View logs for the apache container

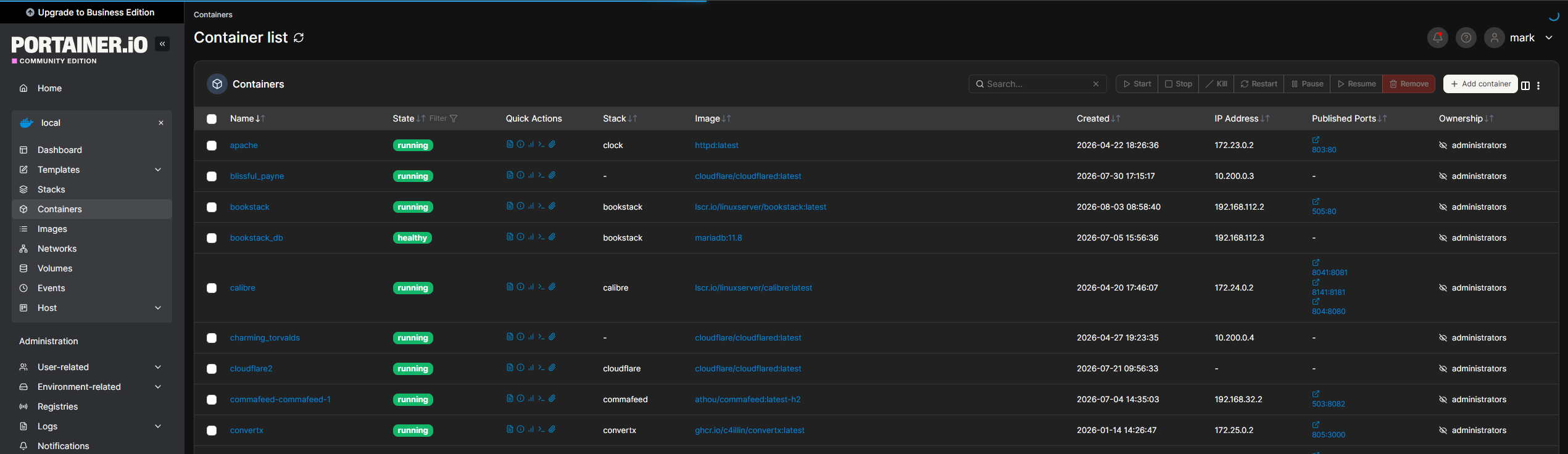510,144
